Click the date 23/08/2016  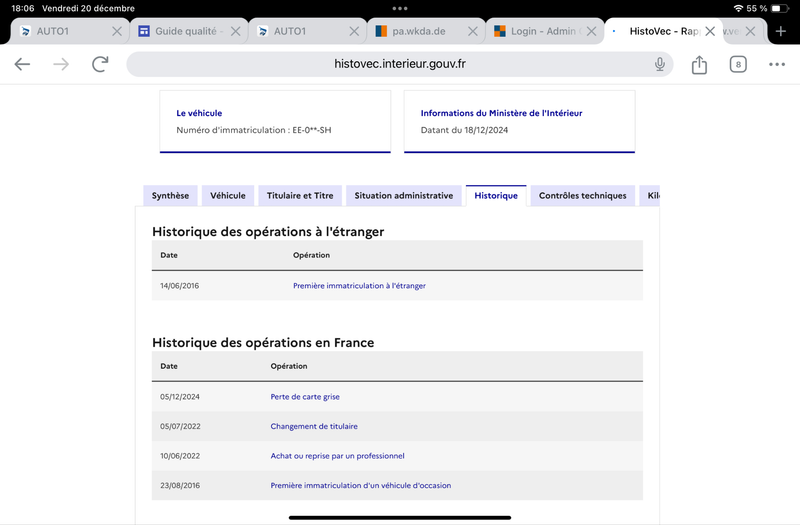click(180, 486)
